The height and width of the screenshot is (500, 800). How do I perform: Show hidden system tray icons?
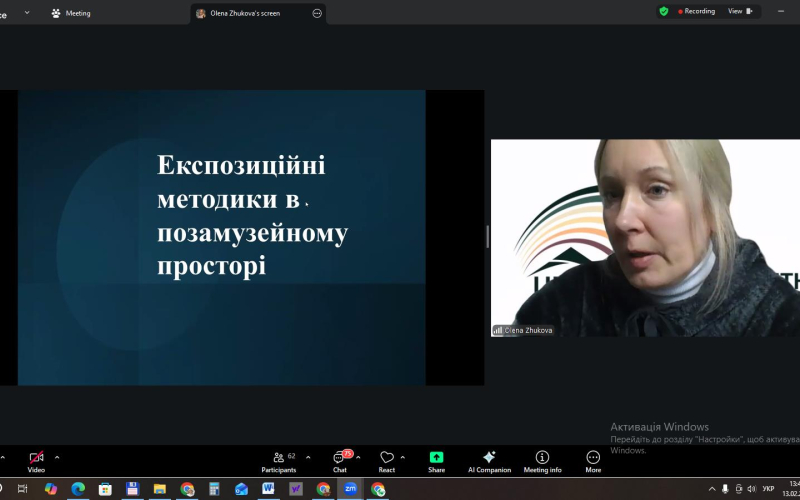(712, 489)
